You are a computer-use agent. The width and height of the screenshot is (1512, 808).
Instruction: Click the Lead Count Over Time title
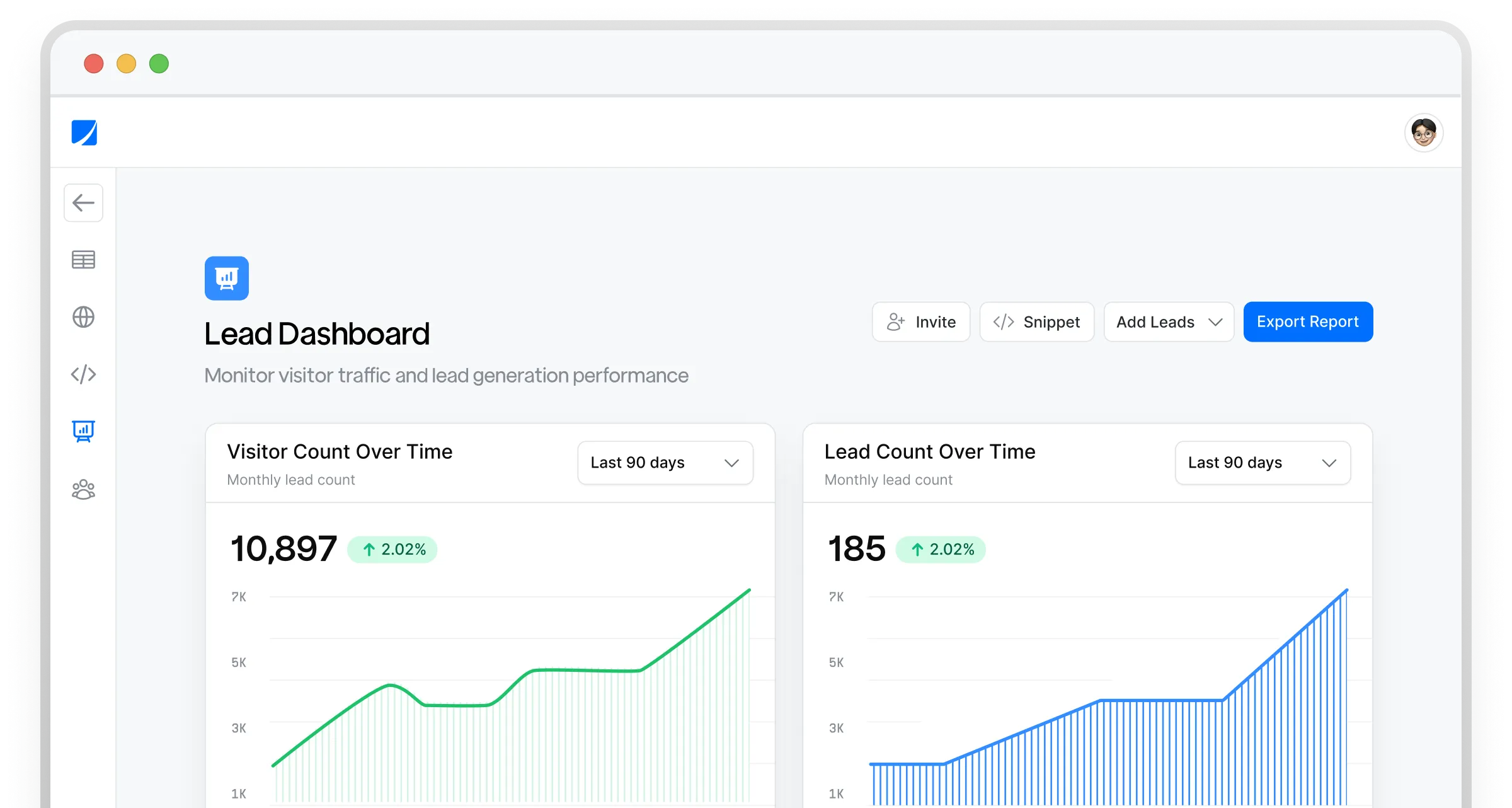click(x=930, y=452)
